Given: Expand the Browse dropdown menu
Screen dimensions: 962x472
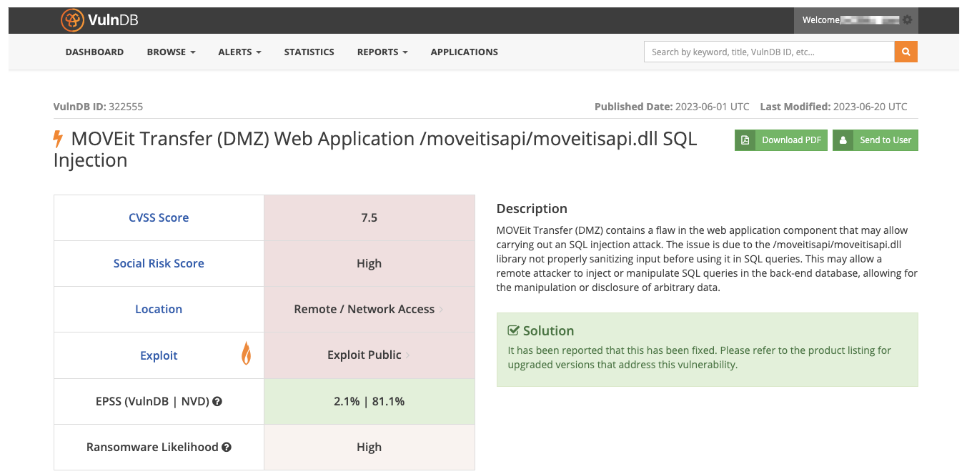Looking at the screenshot, I should pos(171,52).
